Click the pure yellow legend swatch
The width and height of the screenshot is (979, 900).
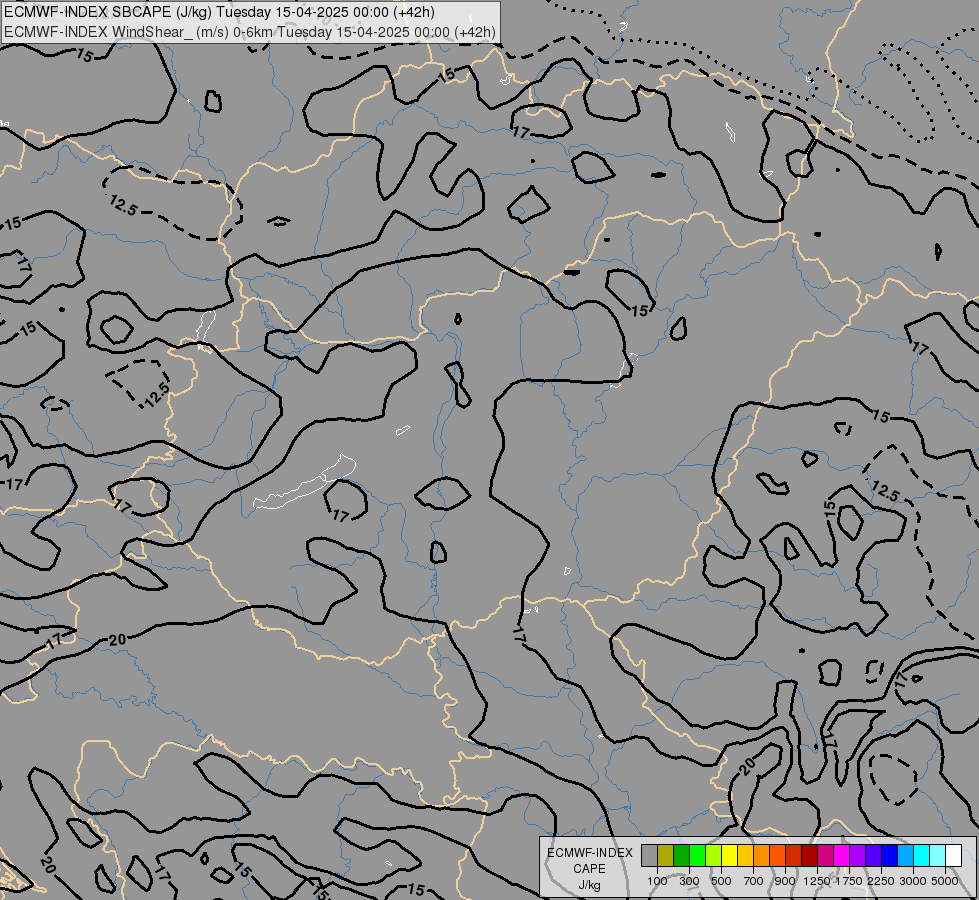click(729, 856)
